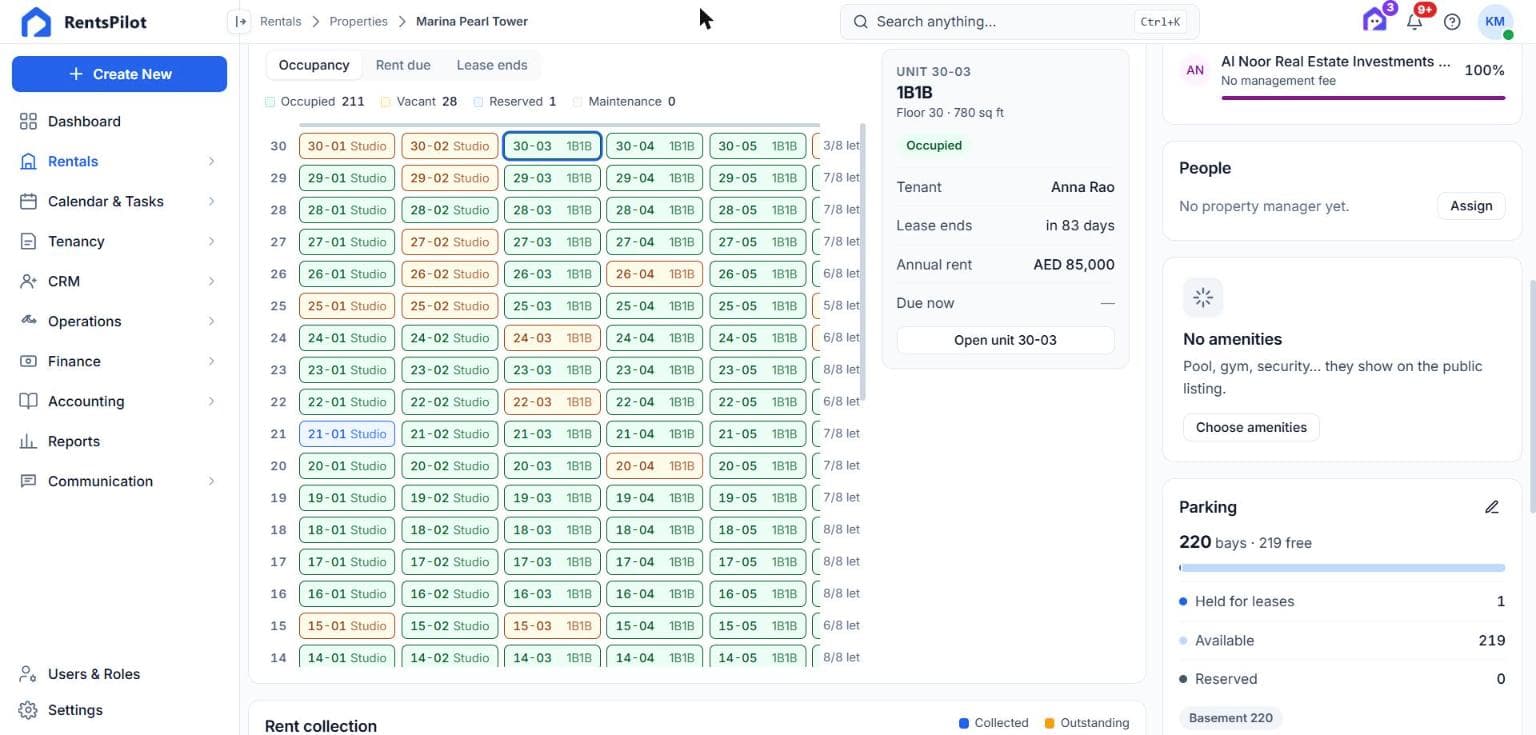This screenshot has width=1536, height=735.
Task: Click the unit grid vertical scrollbar
Action: click(862, 262)
